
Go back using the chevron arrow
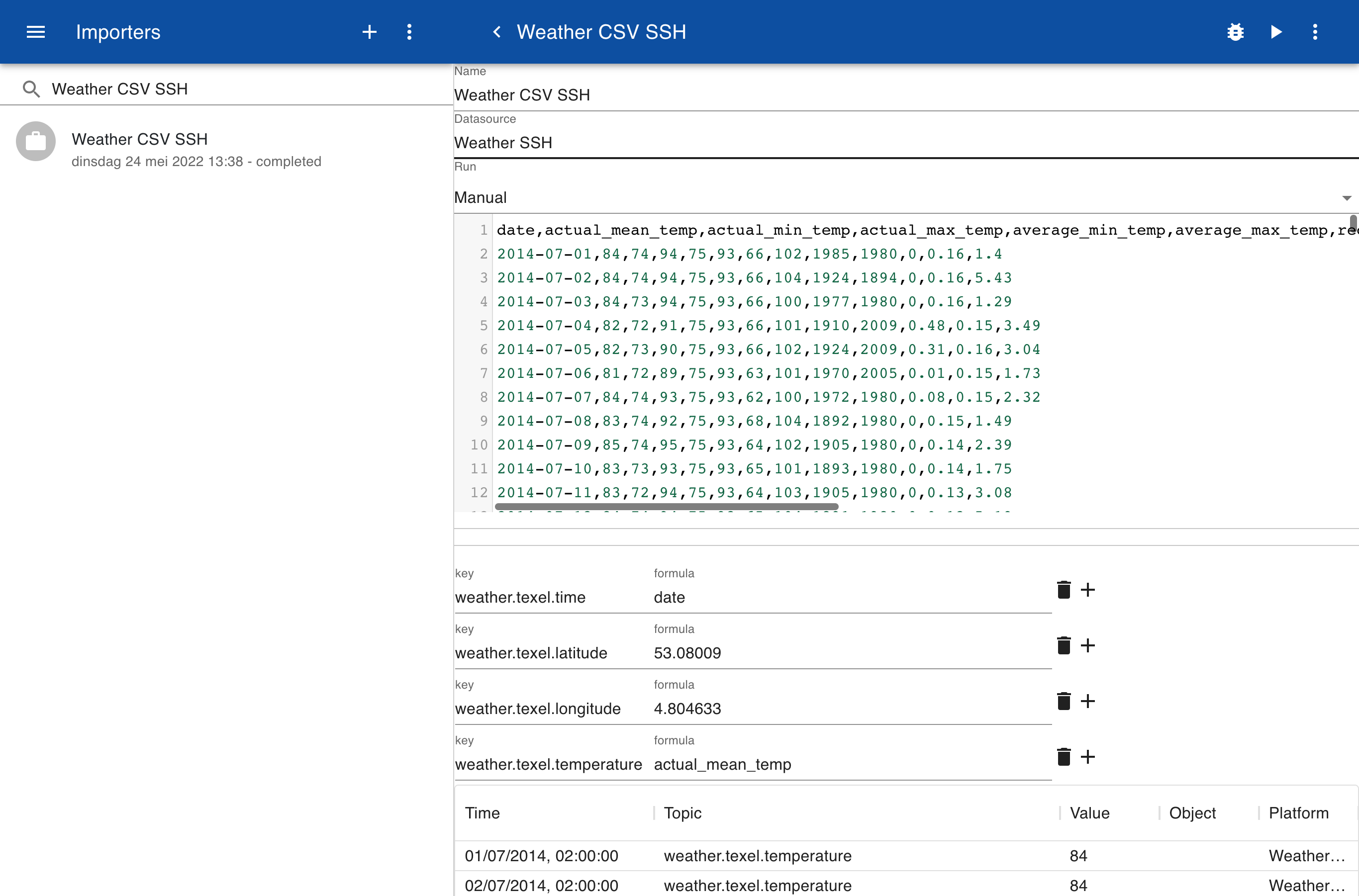tap(497, 32)
